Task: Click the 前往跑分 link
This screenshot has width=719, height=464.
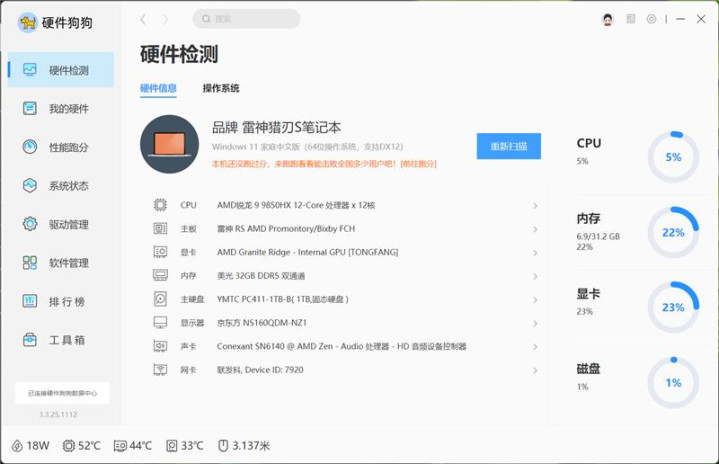Action: click(418, 164)
